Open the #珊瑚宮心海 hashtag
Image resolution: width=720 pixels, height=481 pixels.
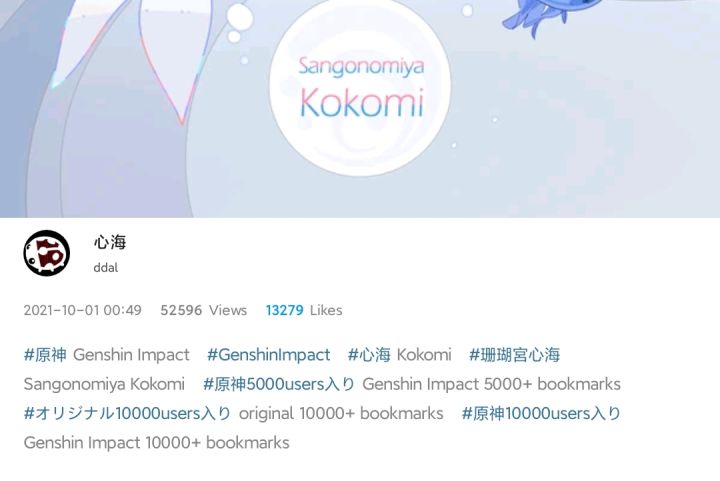(514, 355)
